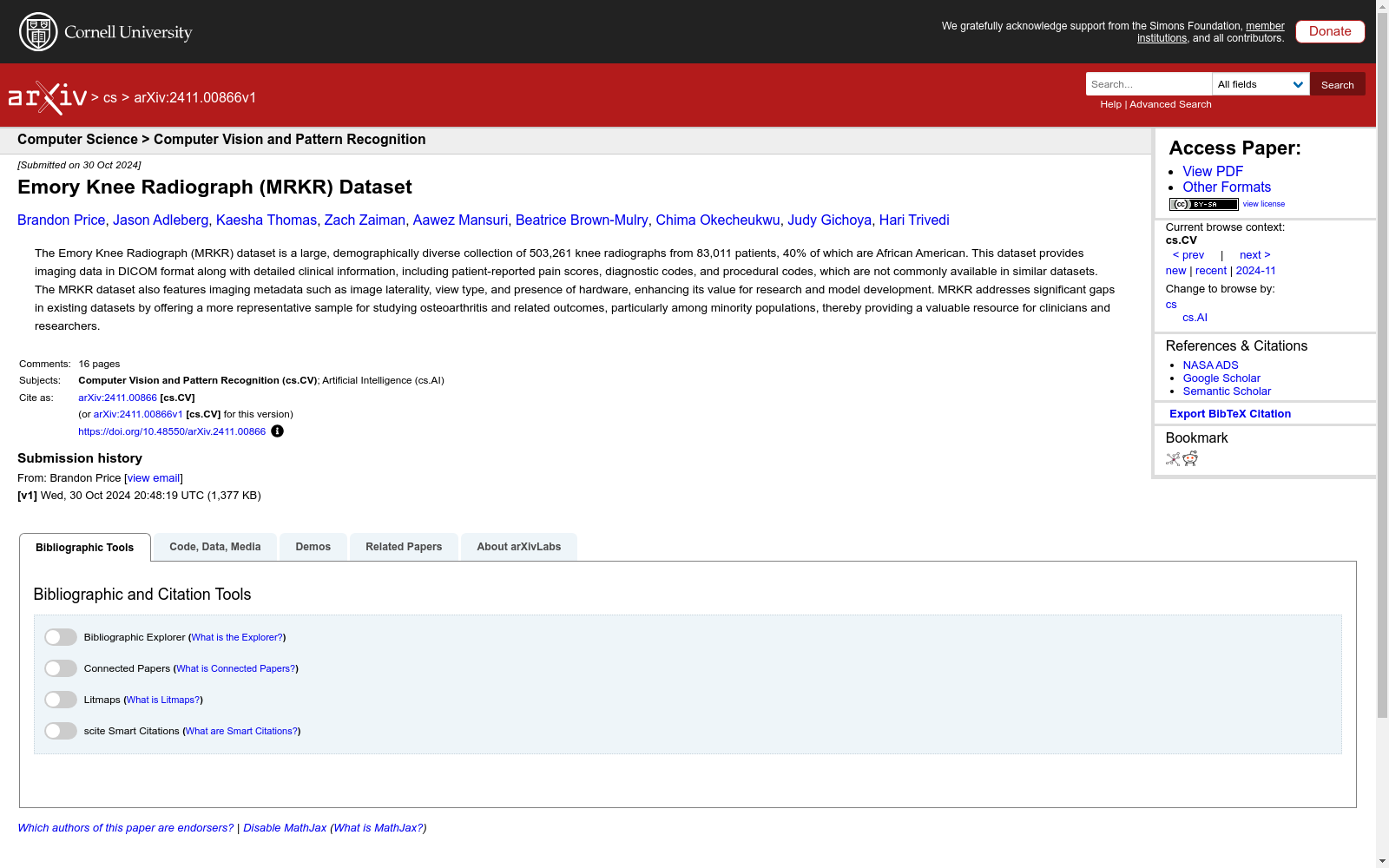
Task: Select the Demos tab
Action: click(x=313, y=546)
